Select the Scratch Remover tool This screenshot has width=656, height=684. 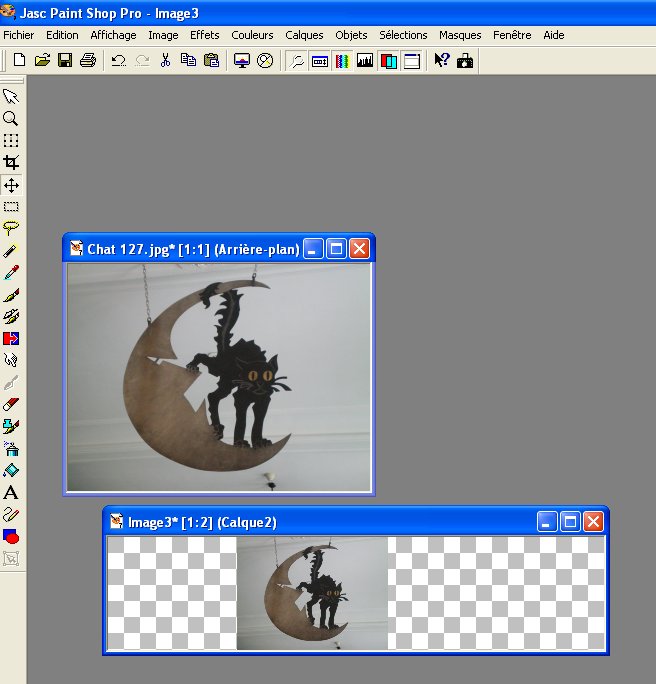11,383
